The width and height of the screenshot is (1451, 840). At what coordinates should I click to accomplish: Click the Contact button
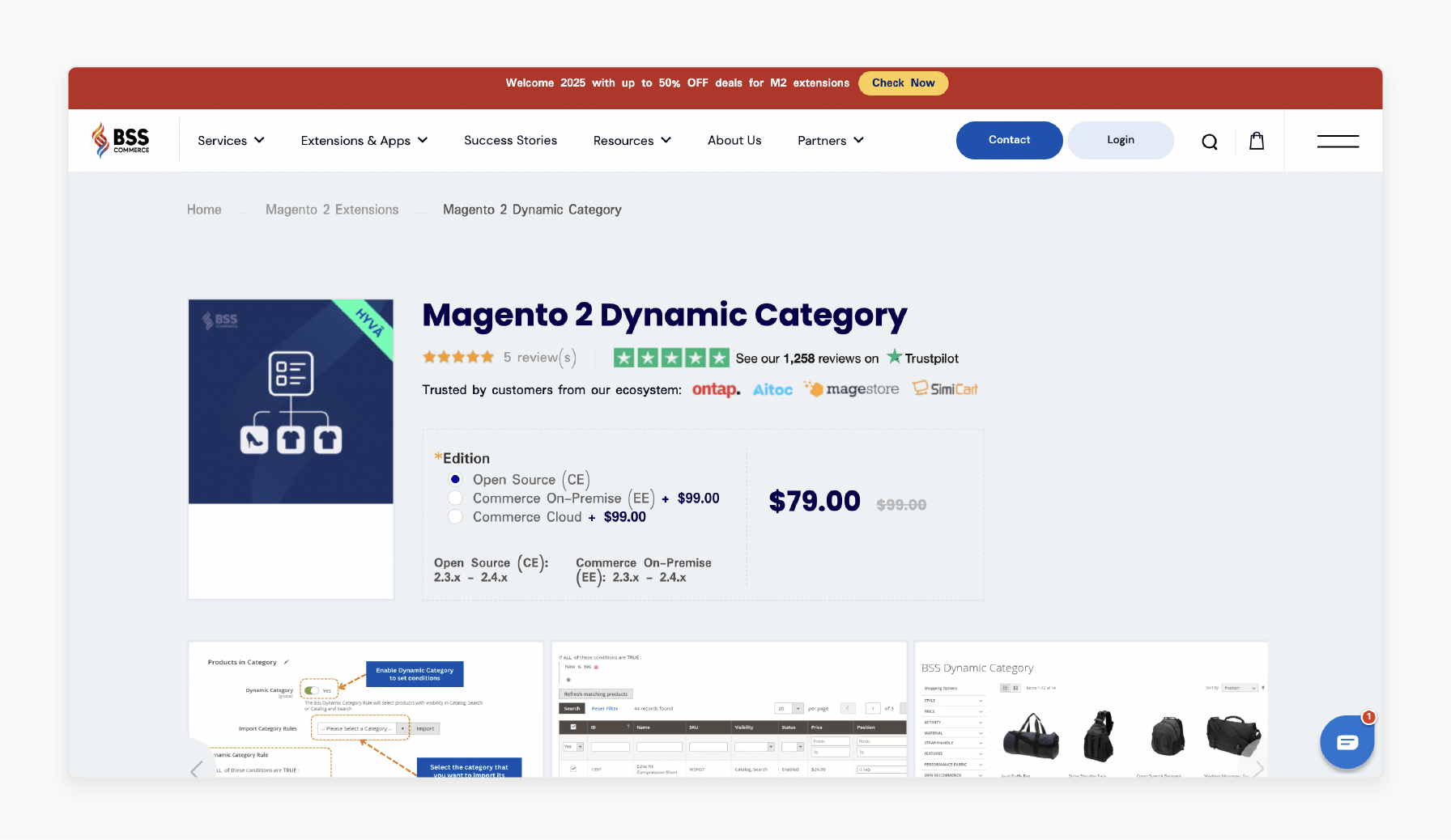click(x=1009, y=140)
